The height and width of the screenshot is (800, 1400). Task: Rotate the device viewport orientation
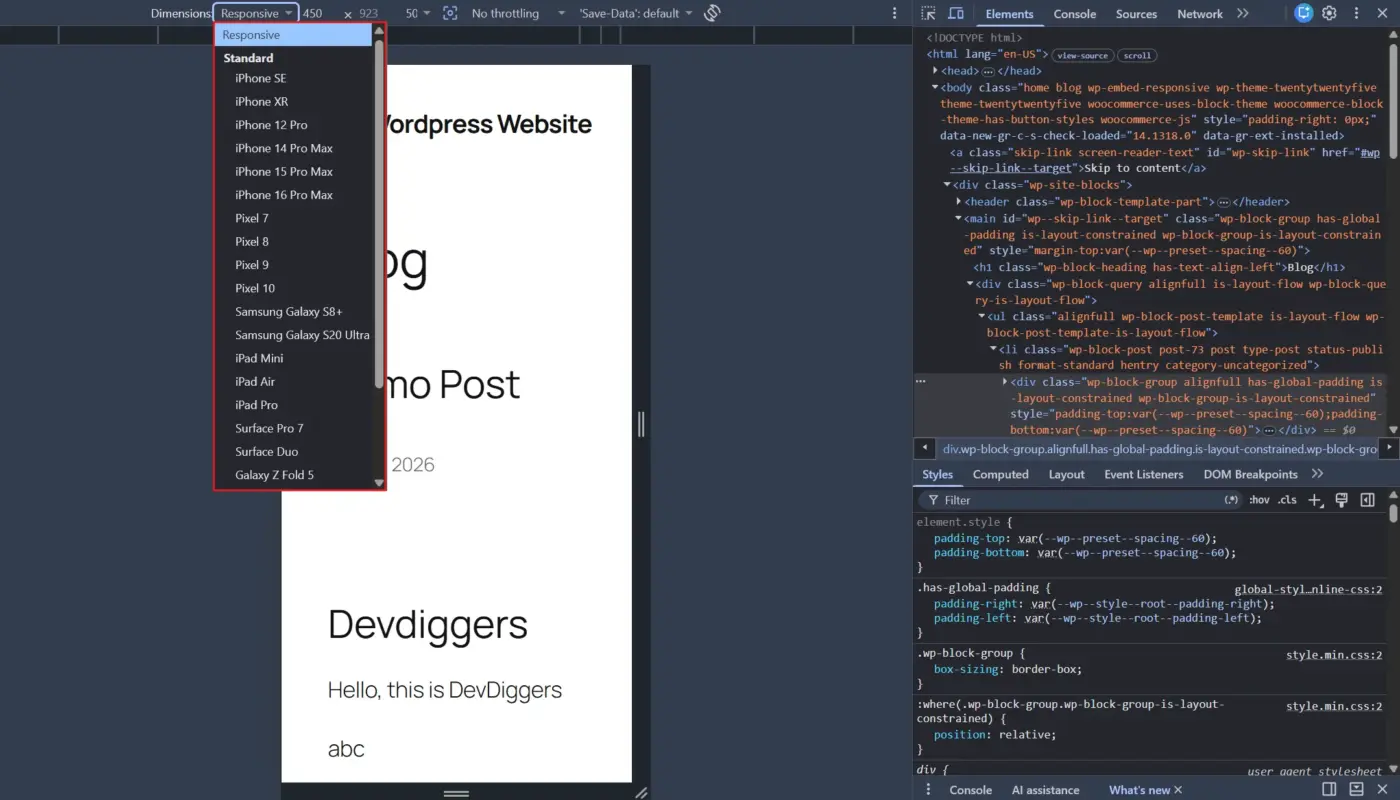coord(712,13)
